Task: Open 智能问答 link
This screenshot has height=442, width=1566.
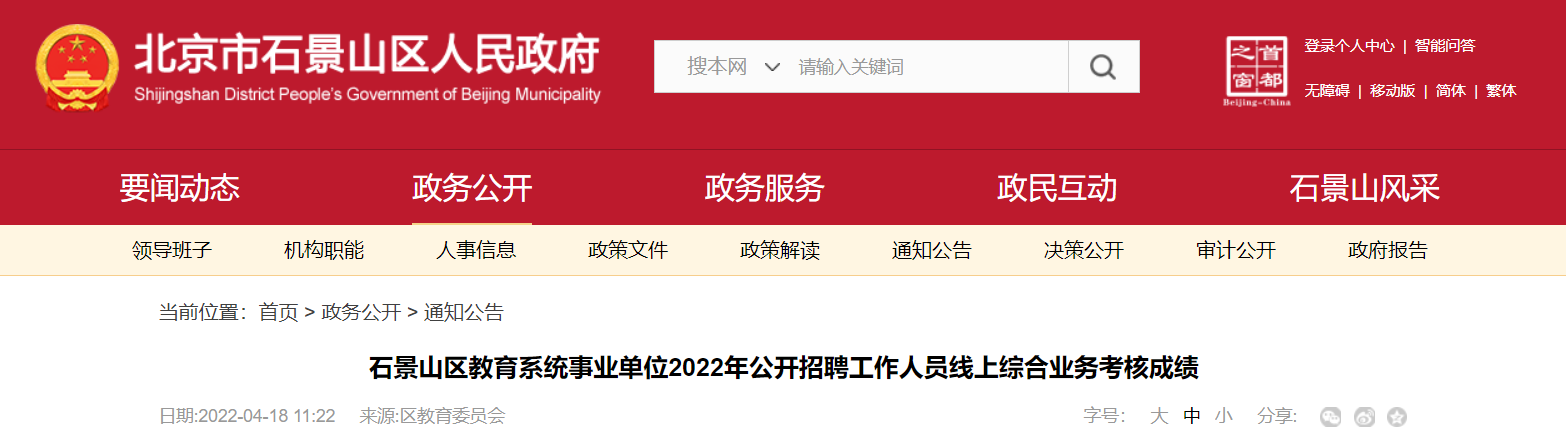Action: tap(1445, 45)
